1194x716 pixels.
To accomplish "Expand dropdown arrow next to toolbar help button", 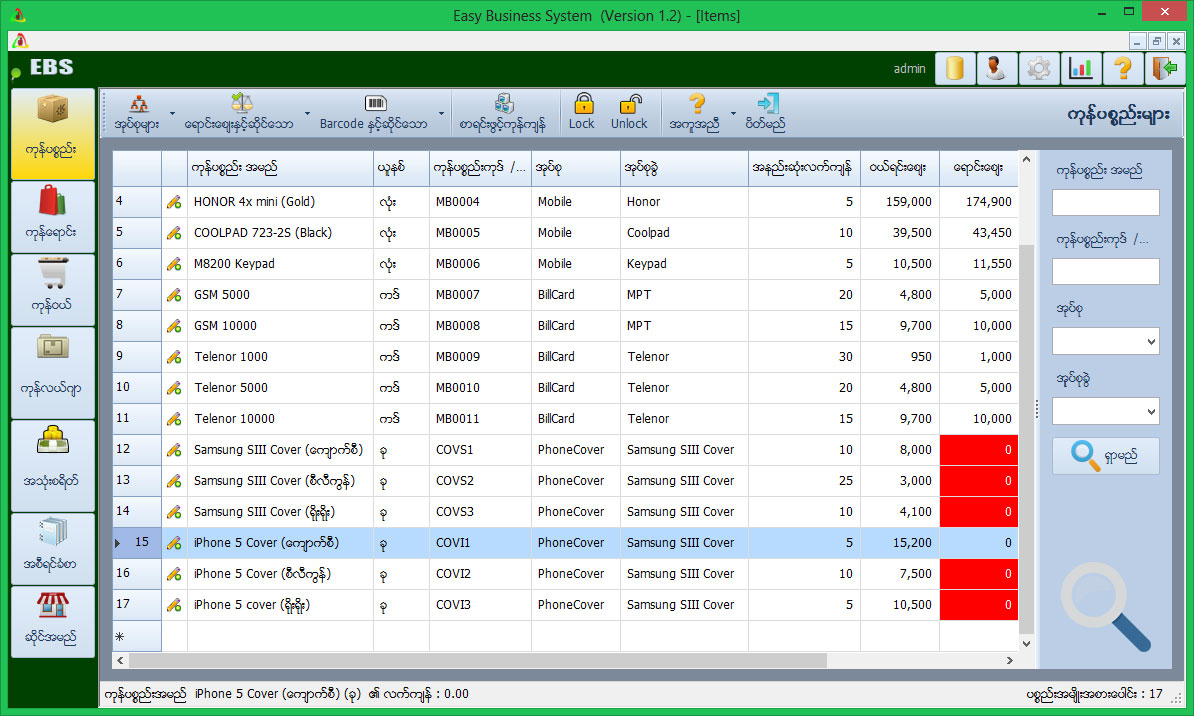I will point(733,113).
